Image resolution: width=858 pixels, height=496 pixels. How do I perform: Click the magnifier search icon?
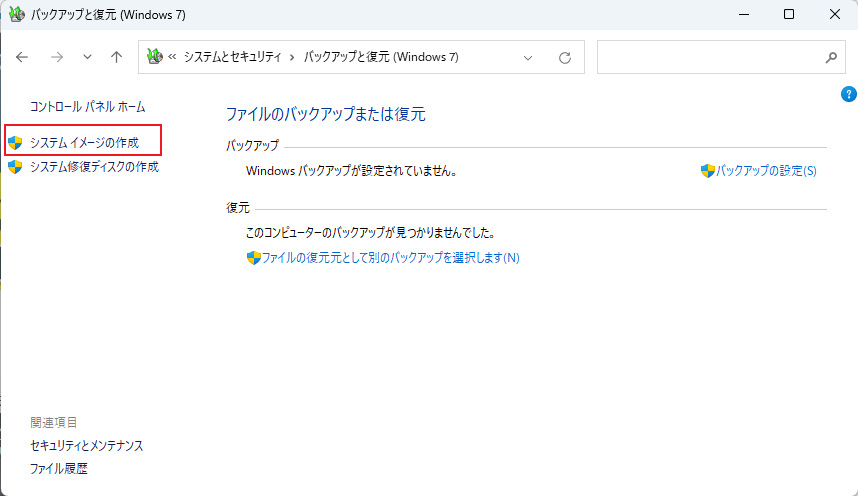click(831, 57)
